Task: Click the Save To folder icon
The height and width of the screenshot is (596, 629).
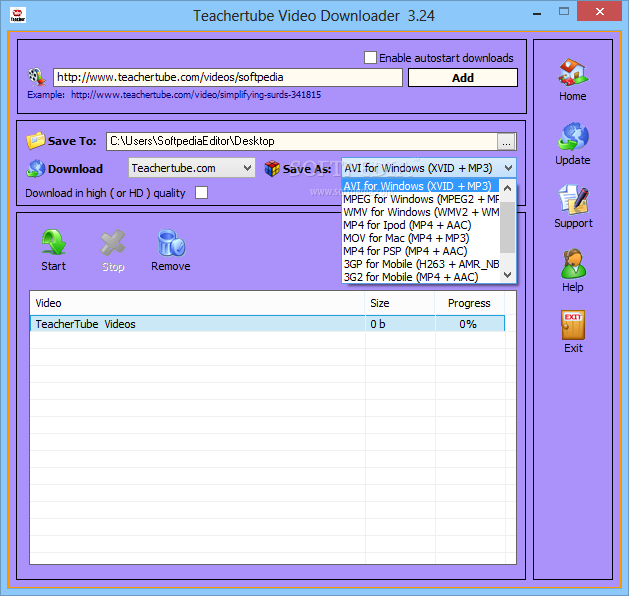Action: point(35,141)
